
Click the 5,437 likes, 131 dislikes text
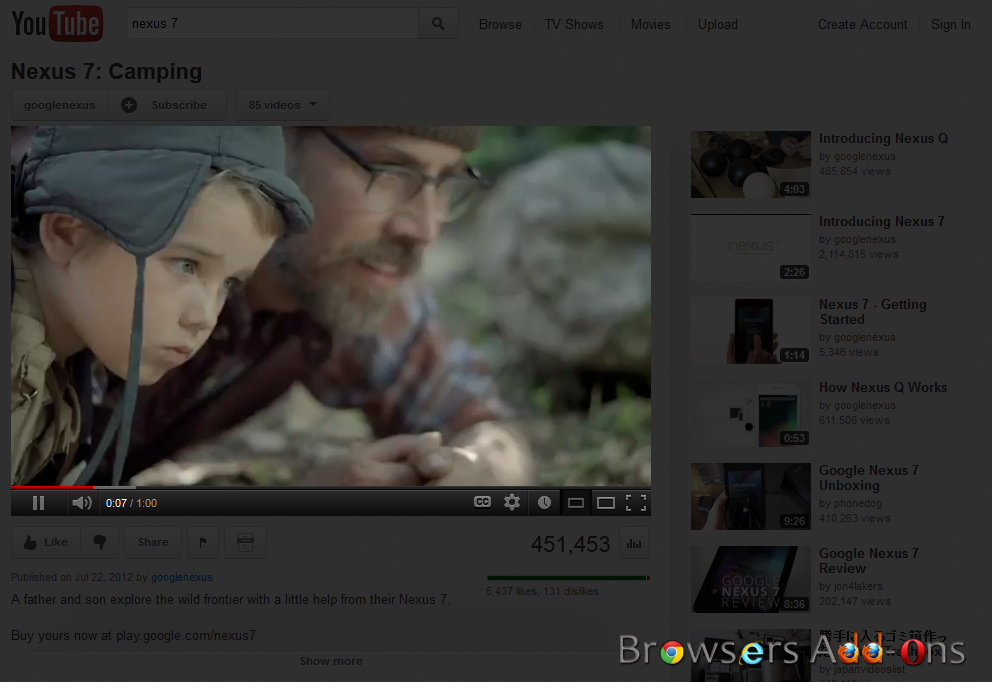542,591
